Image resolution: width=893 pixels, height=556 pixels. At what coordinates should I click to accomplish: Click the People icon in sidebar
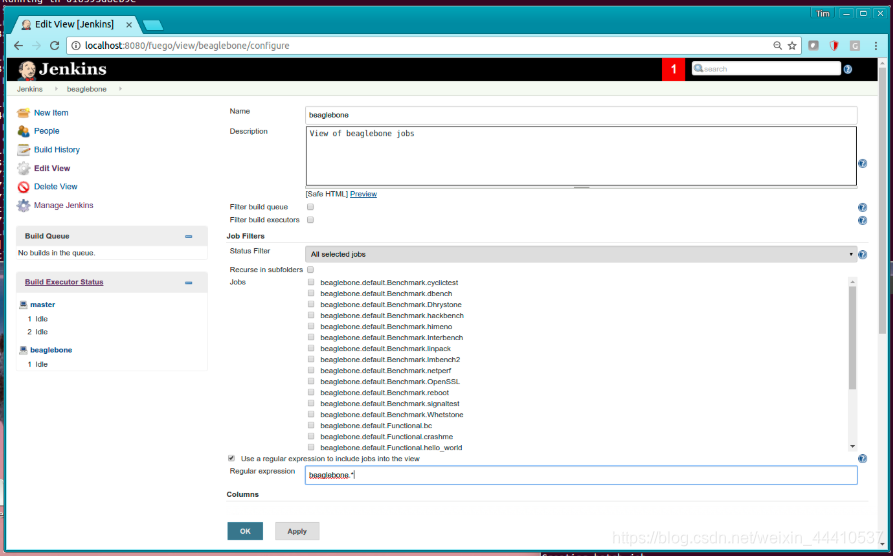click(x=23, y=131)
